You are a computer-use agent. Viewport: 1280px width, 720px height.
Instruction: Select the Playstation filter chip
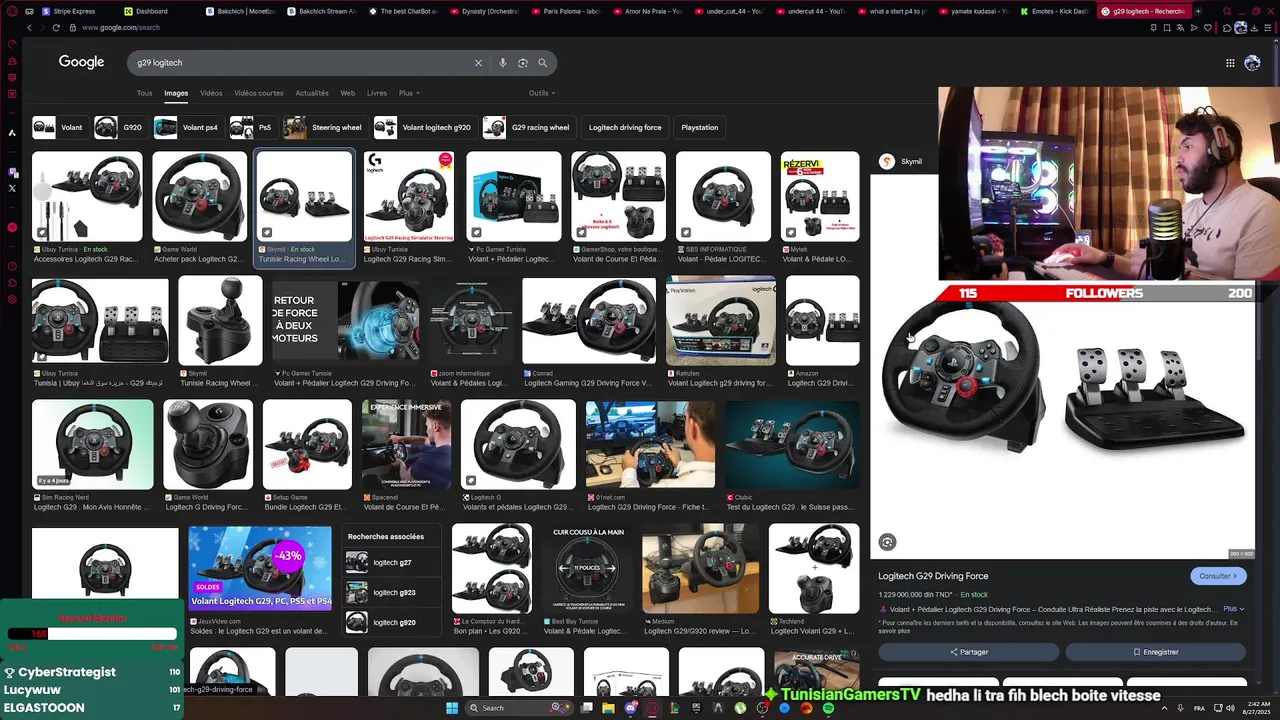(x=699, y=127)
